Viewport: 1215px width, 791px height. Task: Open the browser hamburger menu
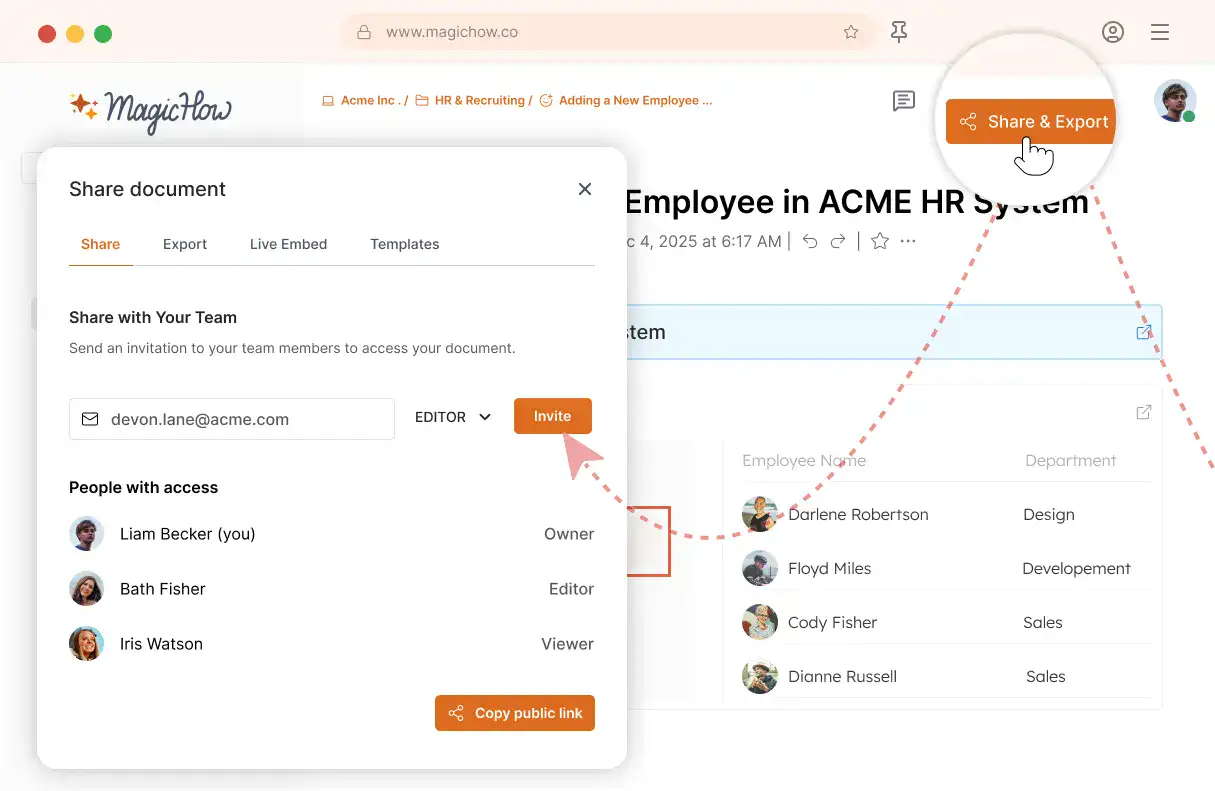pos(1160,32)
